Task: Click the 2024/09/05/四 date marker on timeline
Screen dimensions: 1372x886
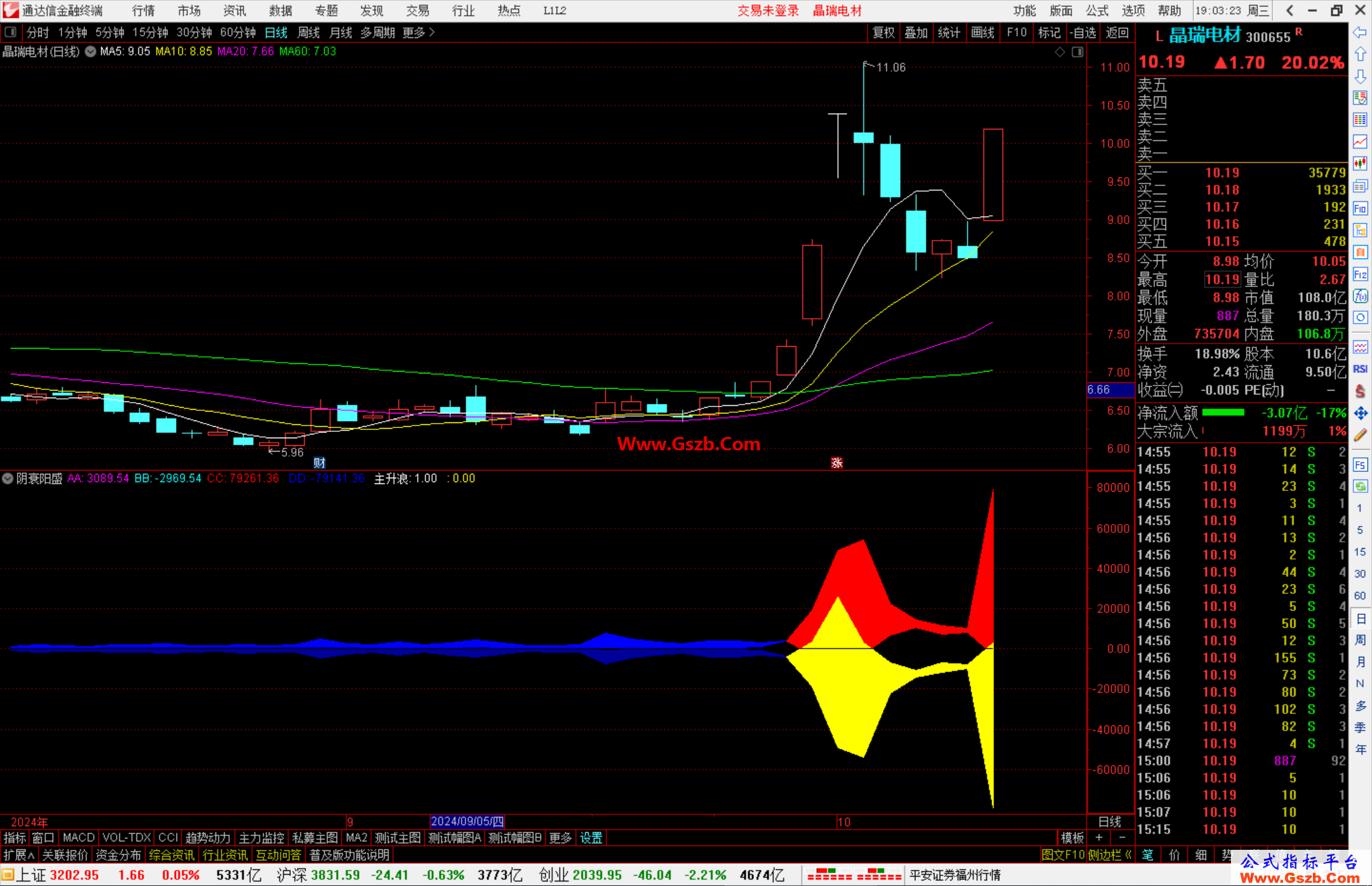Action: pyautogui.click(x=467, y=821)
